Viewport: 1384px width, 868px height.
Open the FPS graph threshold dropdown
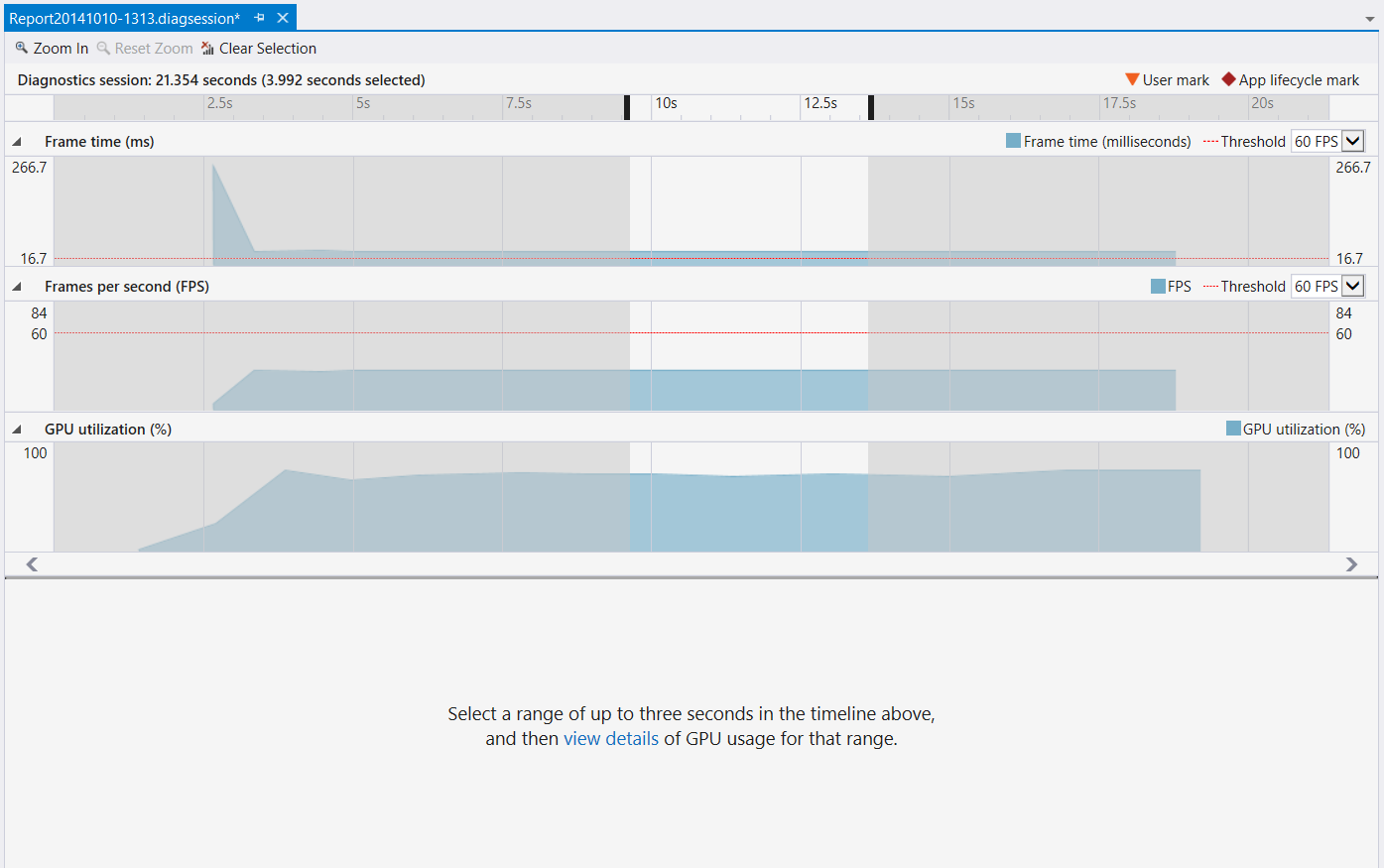pyautogui.click(x=1352, y=286)
